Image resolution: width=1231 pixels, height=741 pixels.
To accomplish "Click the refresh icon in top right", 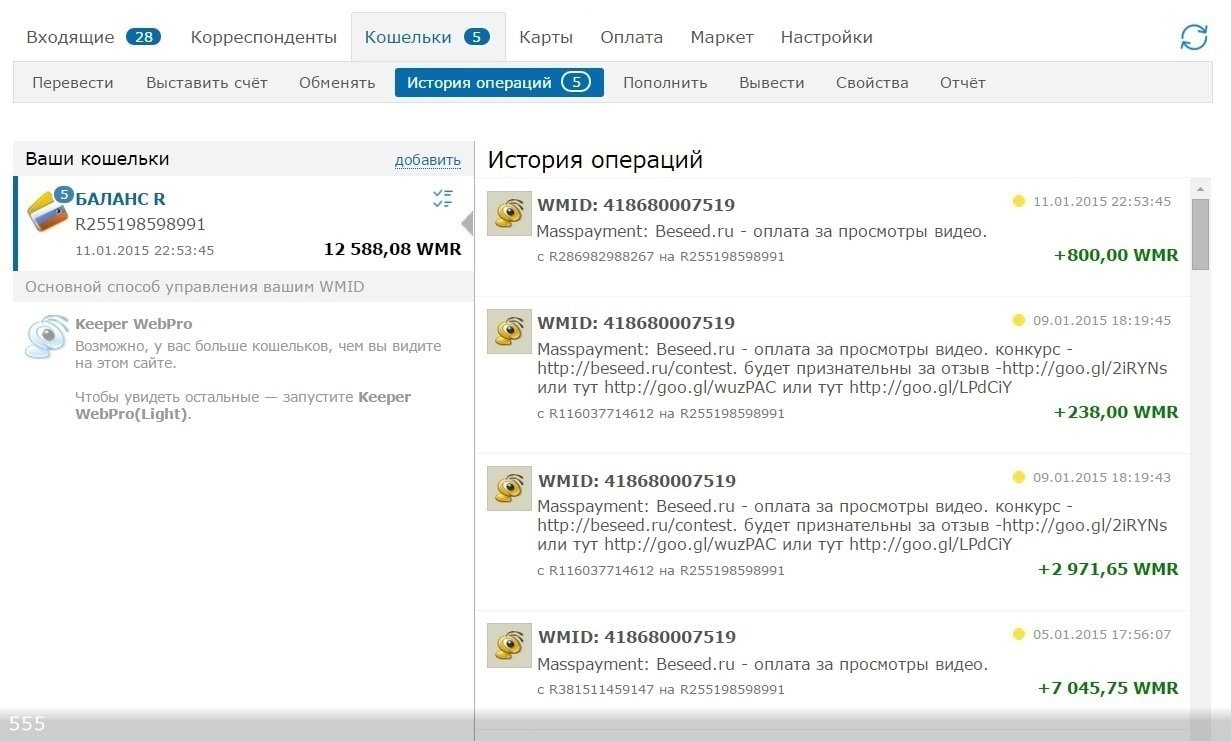I will coord(1194,37).
